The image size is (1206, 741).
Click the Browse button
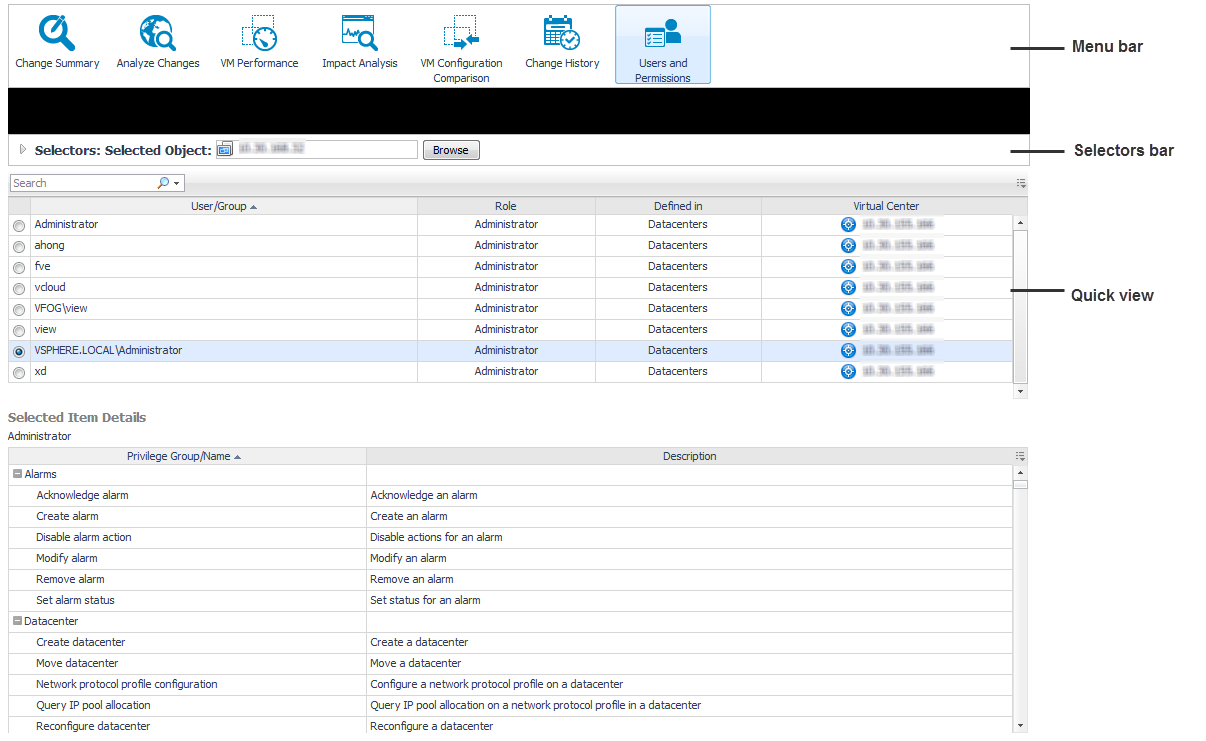450,150
